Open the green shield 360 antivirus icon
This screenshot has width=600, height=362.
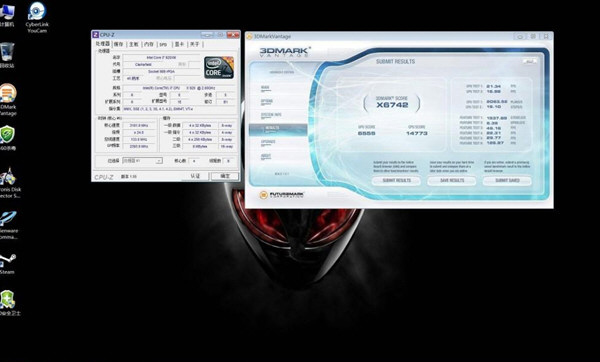(8, 138)
